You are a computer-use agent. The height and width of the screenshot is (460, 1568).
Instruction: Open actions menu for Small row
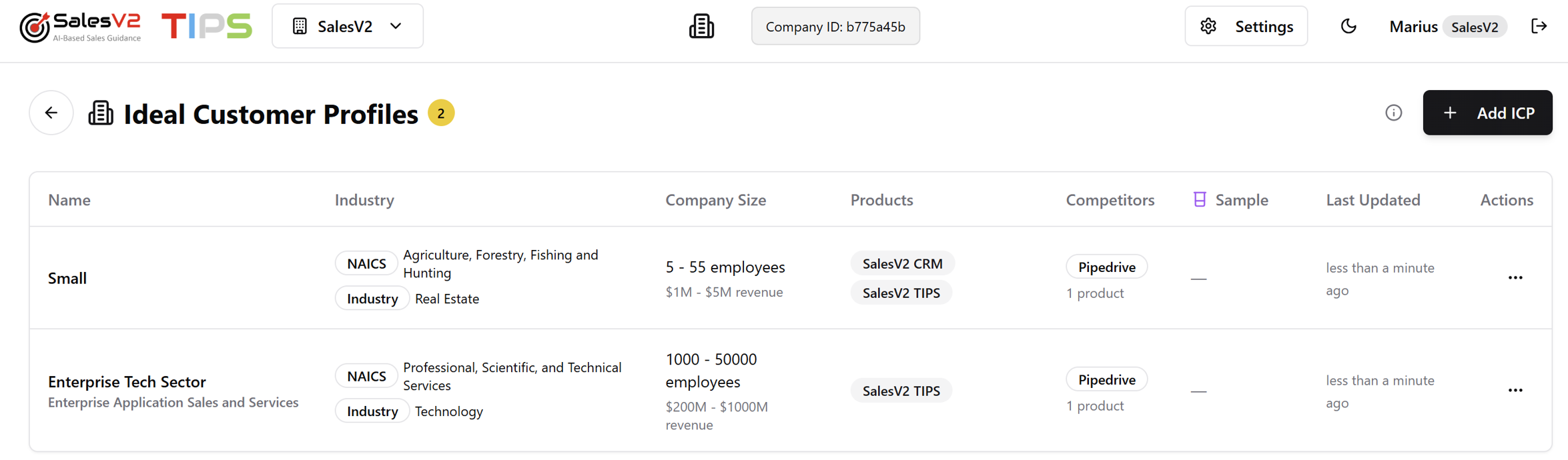point(1515,277)
